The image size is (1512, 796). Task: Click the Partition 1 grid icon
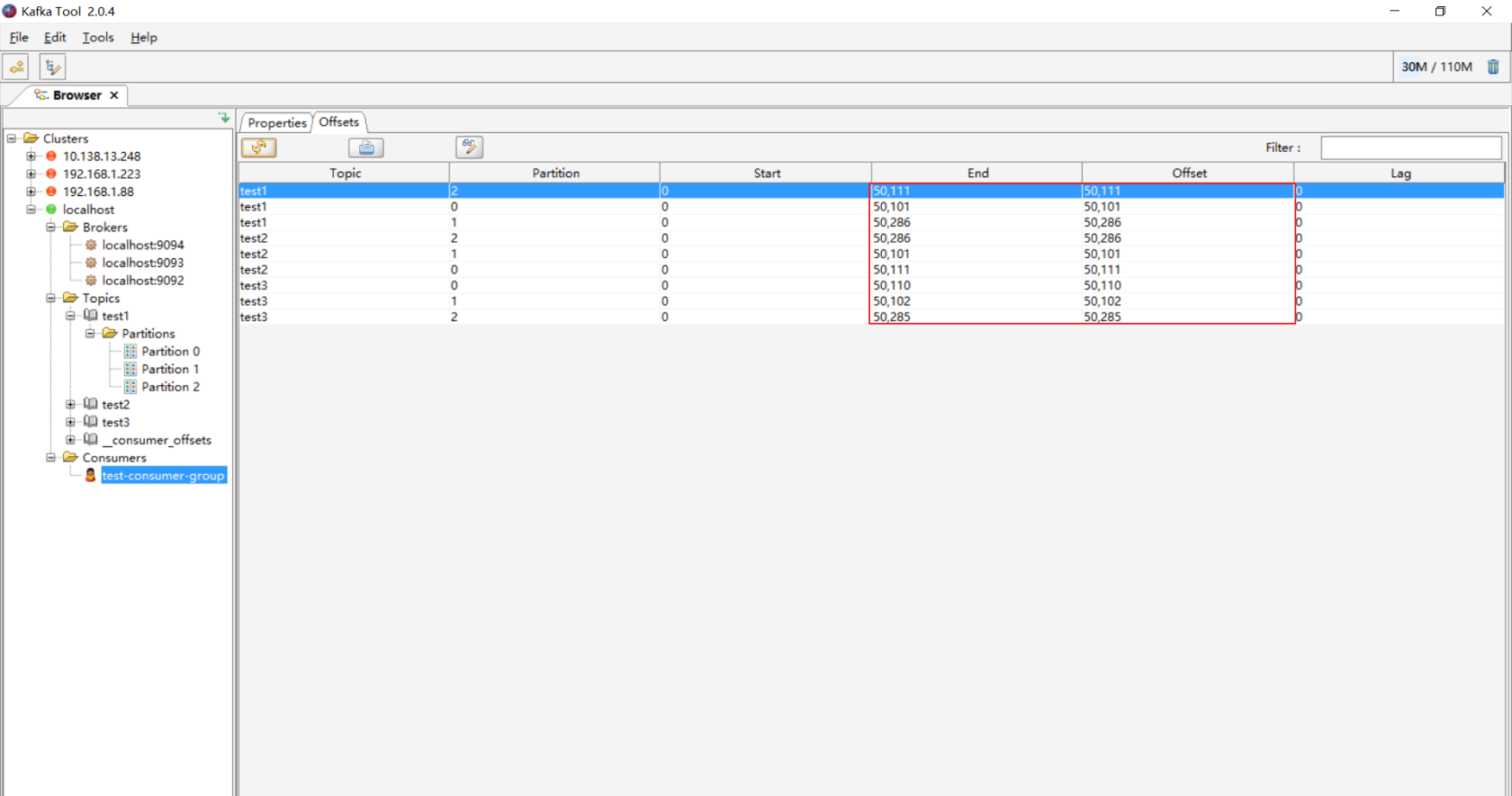pos(130,369)
